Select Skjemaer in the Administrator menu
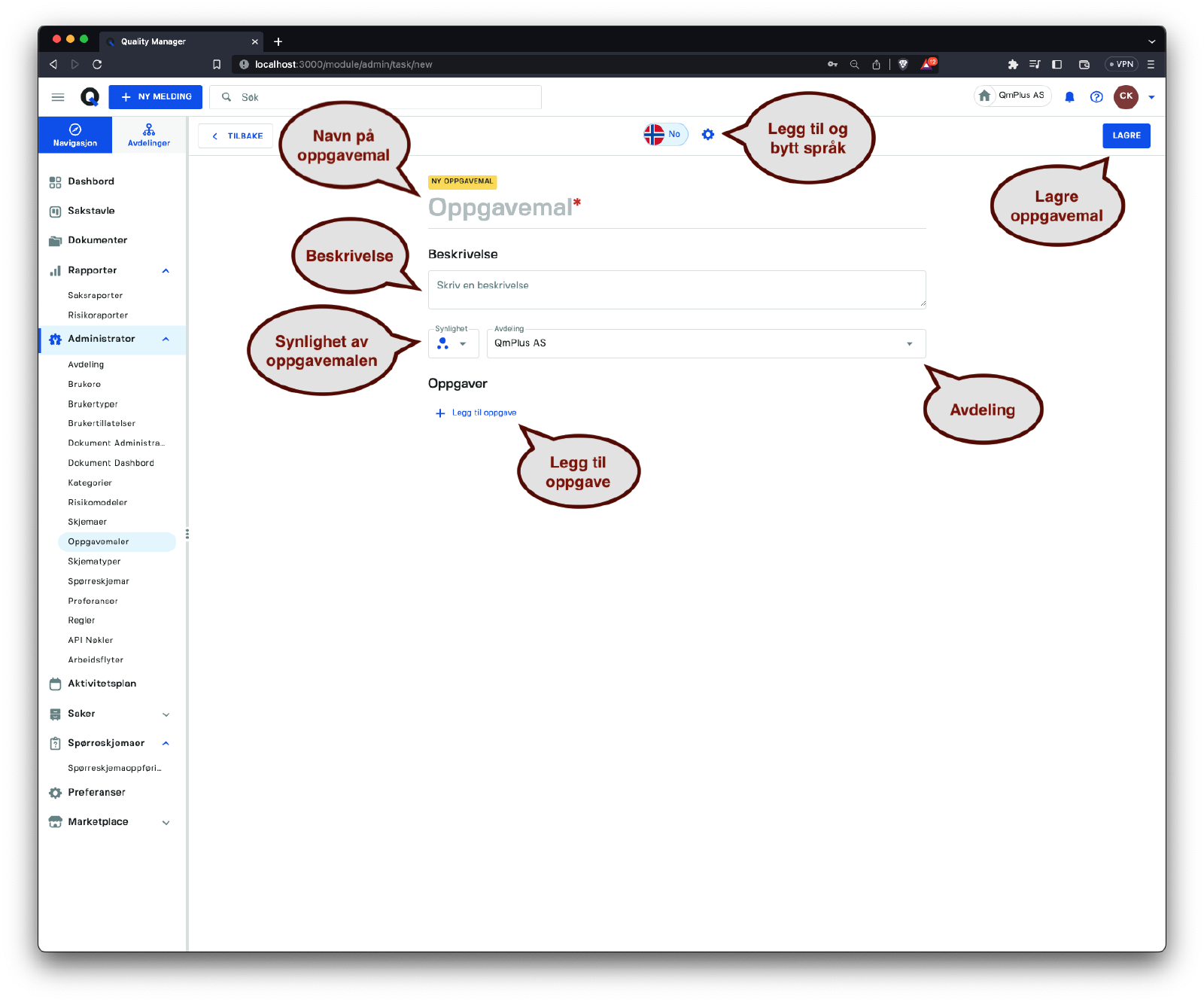 point(87,522)
